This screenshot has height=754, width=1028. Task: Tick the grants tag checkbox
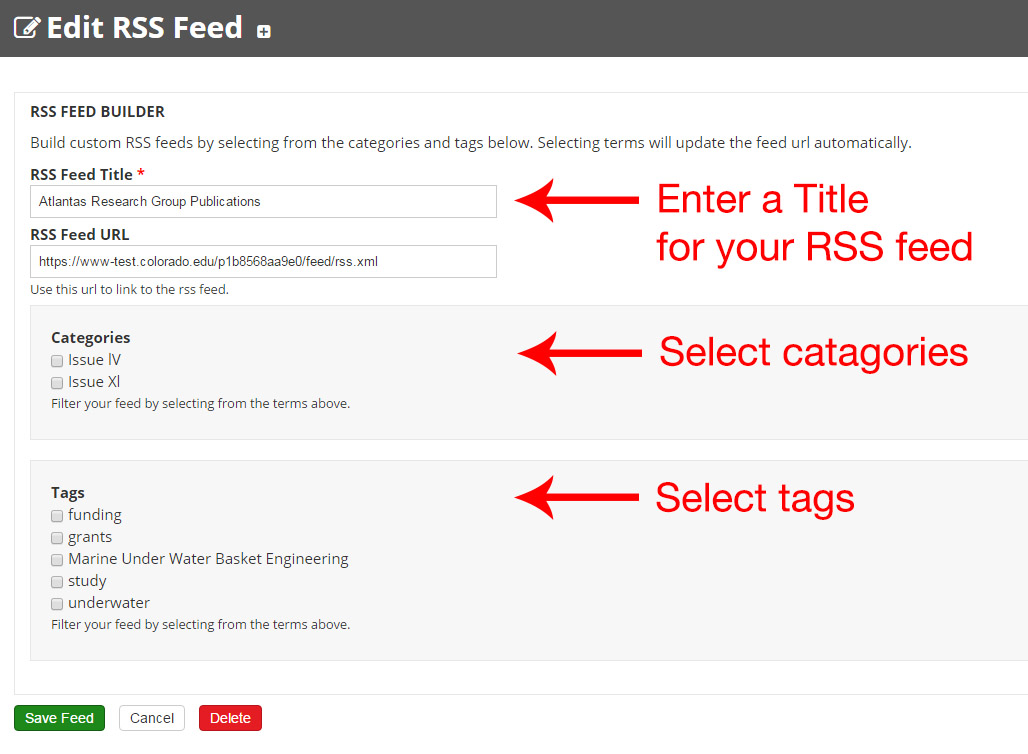coord(57,538)
